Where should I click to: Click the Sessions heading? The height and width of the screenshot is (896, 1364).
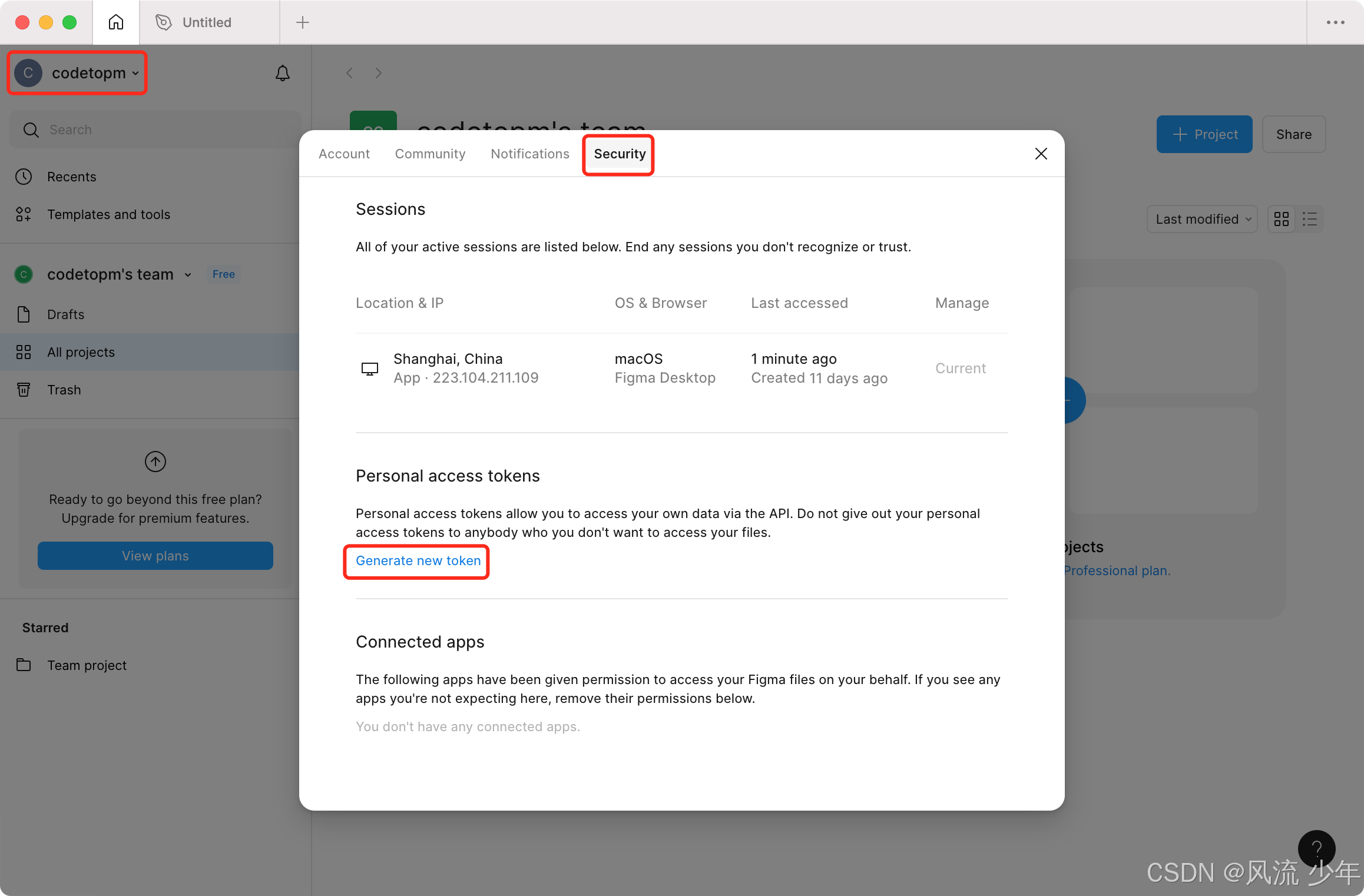390,210
